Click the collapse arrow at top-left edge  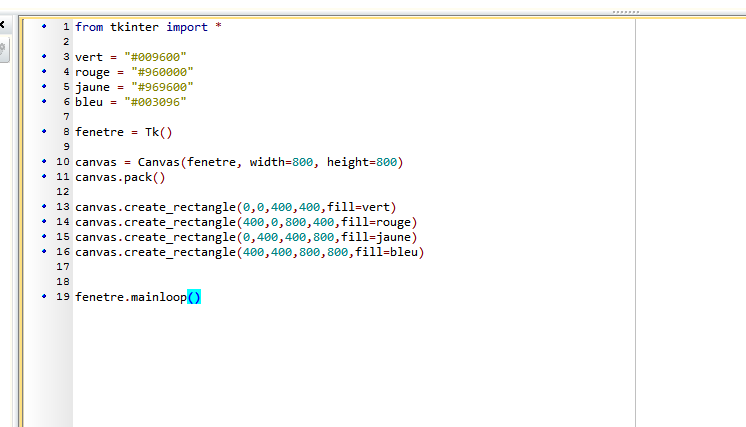tap(4, 24)
